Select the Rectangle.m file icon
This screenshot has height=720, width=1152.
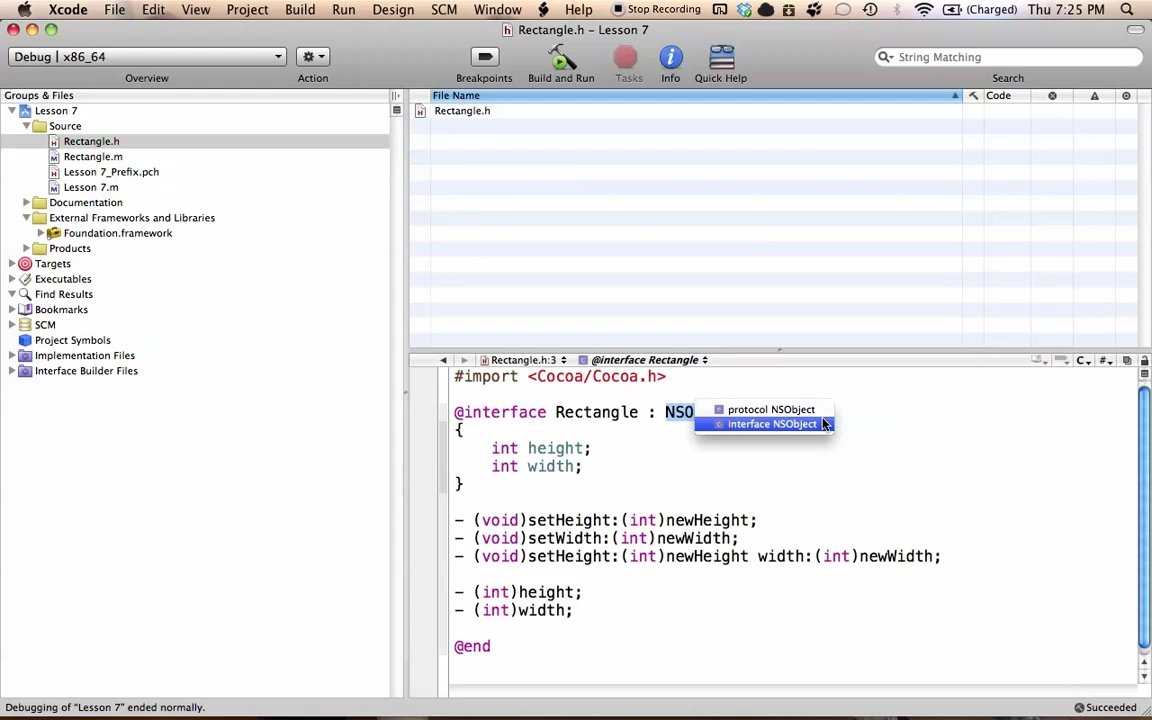click(54, 156)
